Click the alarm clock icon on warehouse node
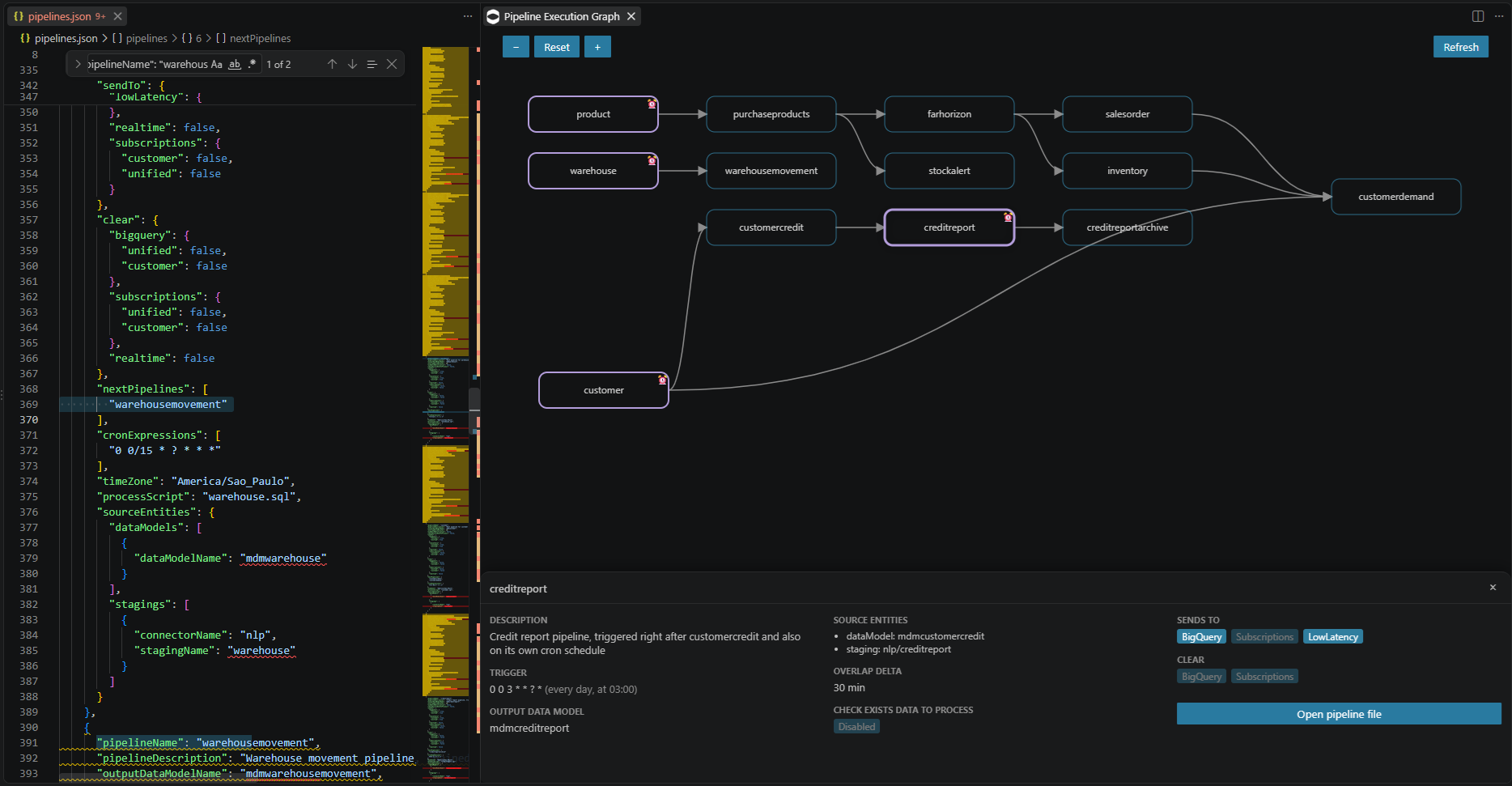The image size is (1512, 786). (x=652, y=160)
